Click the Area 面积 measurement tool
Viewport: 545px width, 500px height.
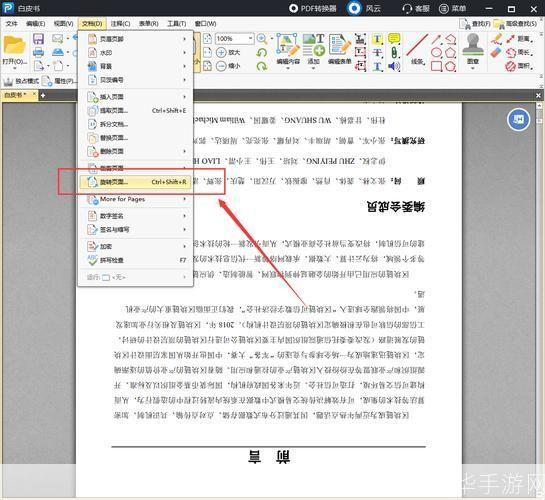[519, 66]
